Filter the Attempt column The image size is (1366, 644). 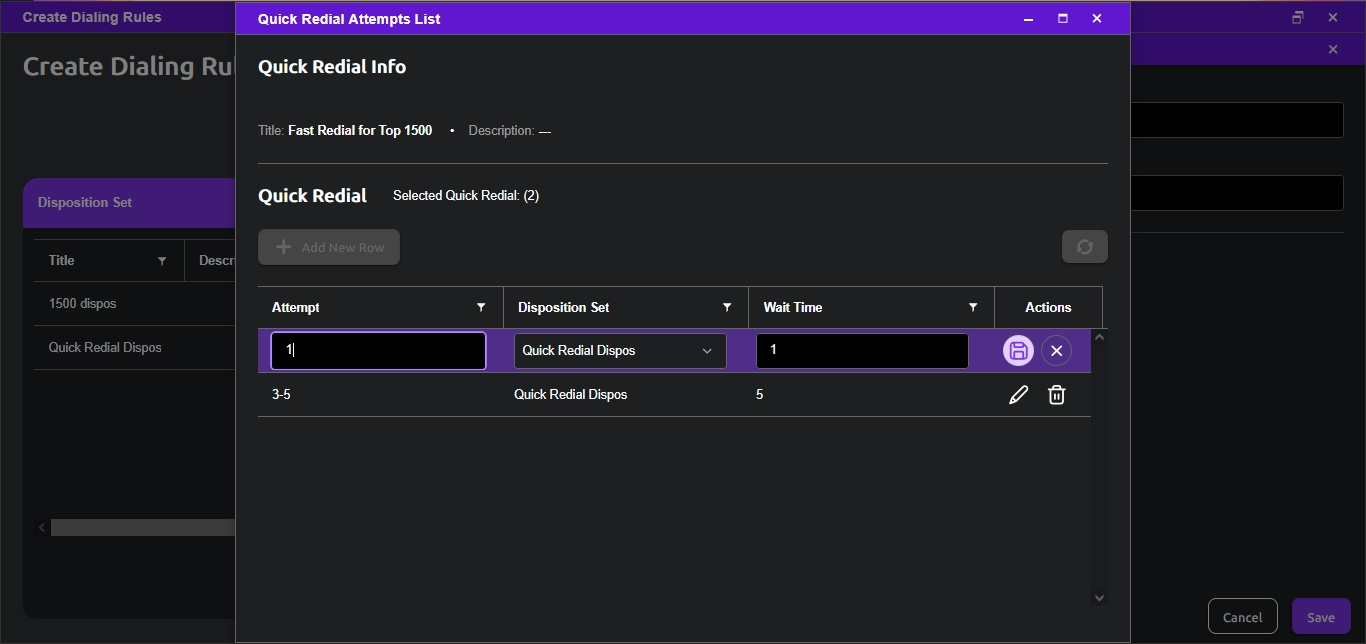pyautogui.click(x=481, y=307)
